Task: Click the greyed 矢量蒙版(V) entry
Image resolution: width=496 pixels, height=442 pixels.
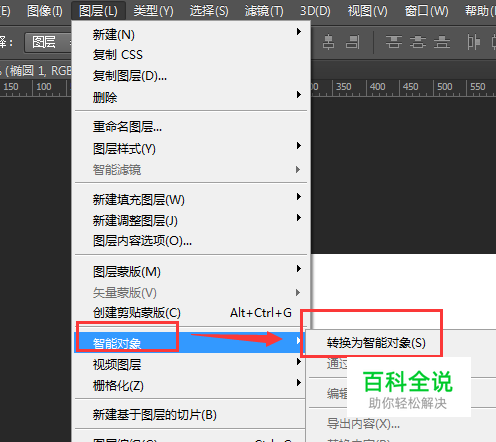Action: click(x=191, y=293)
